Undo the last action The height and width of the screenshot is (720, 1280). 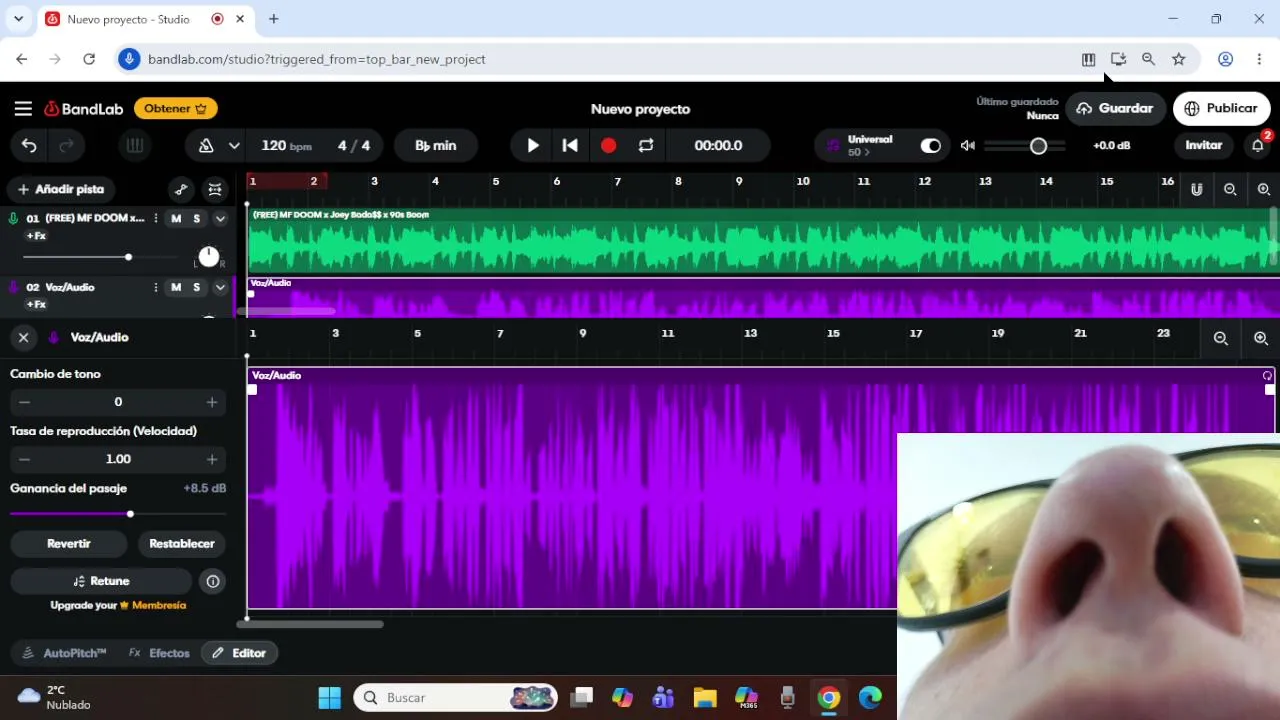[29, 146]
